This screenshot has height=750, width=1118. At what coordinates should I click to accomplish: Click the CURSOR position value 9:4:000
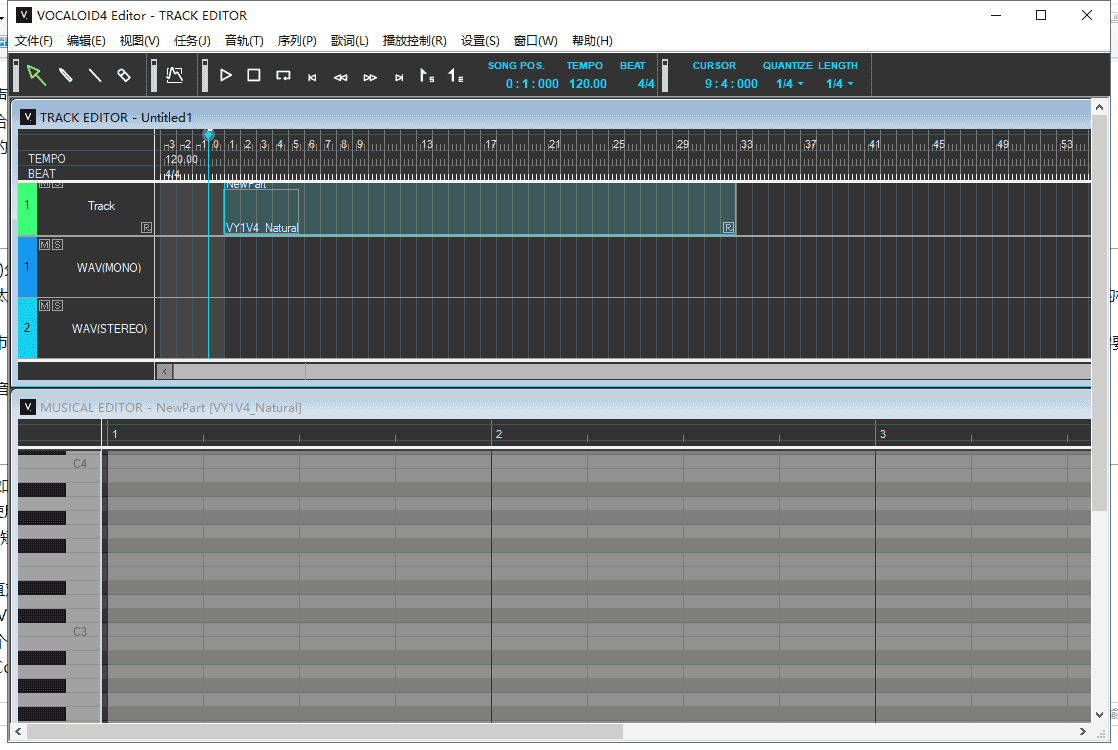pos(731,83)
